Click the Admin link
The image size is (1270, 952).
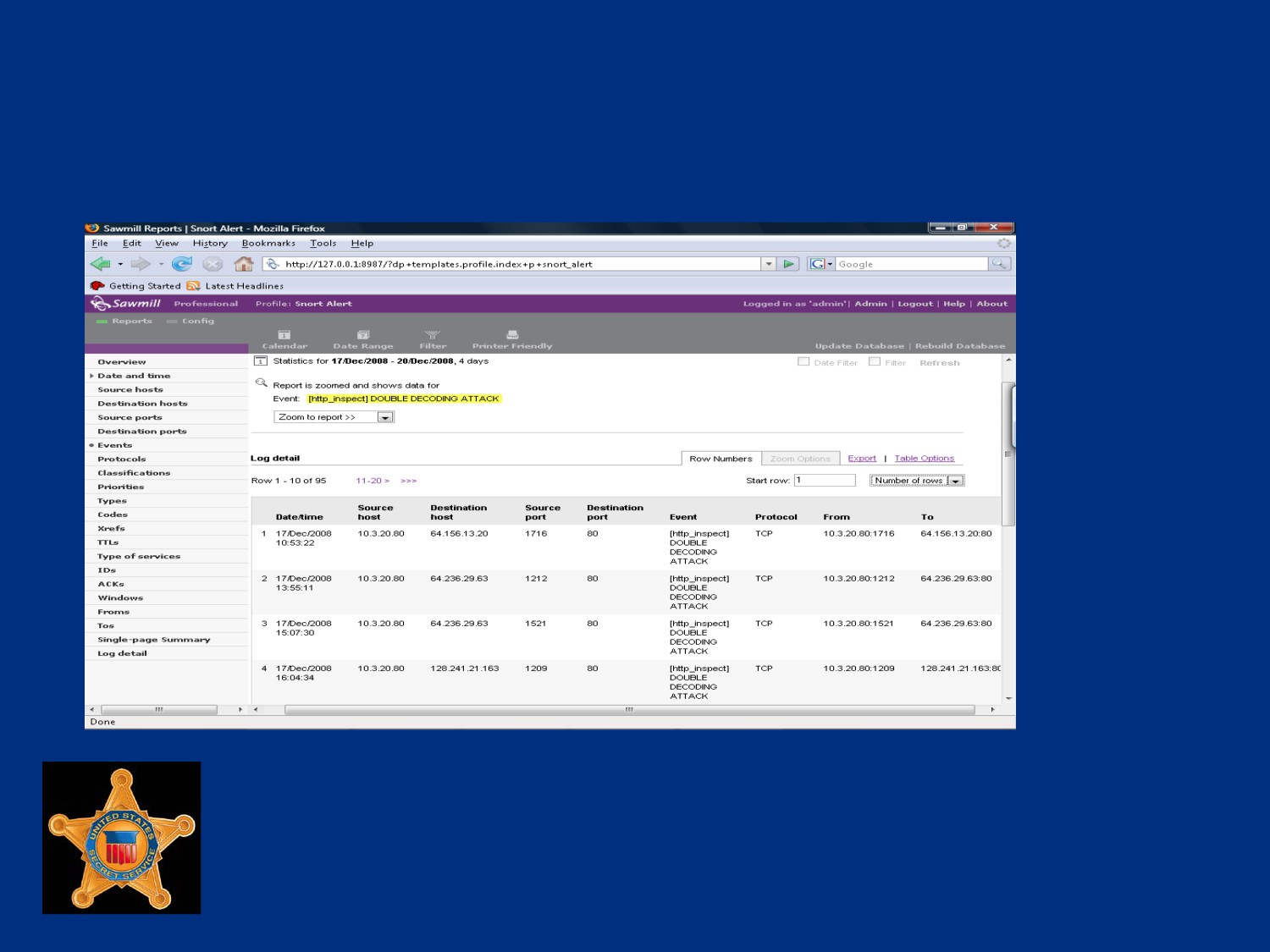(x=870, y=304)
